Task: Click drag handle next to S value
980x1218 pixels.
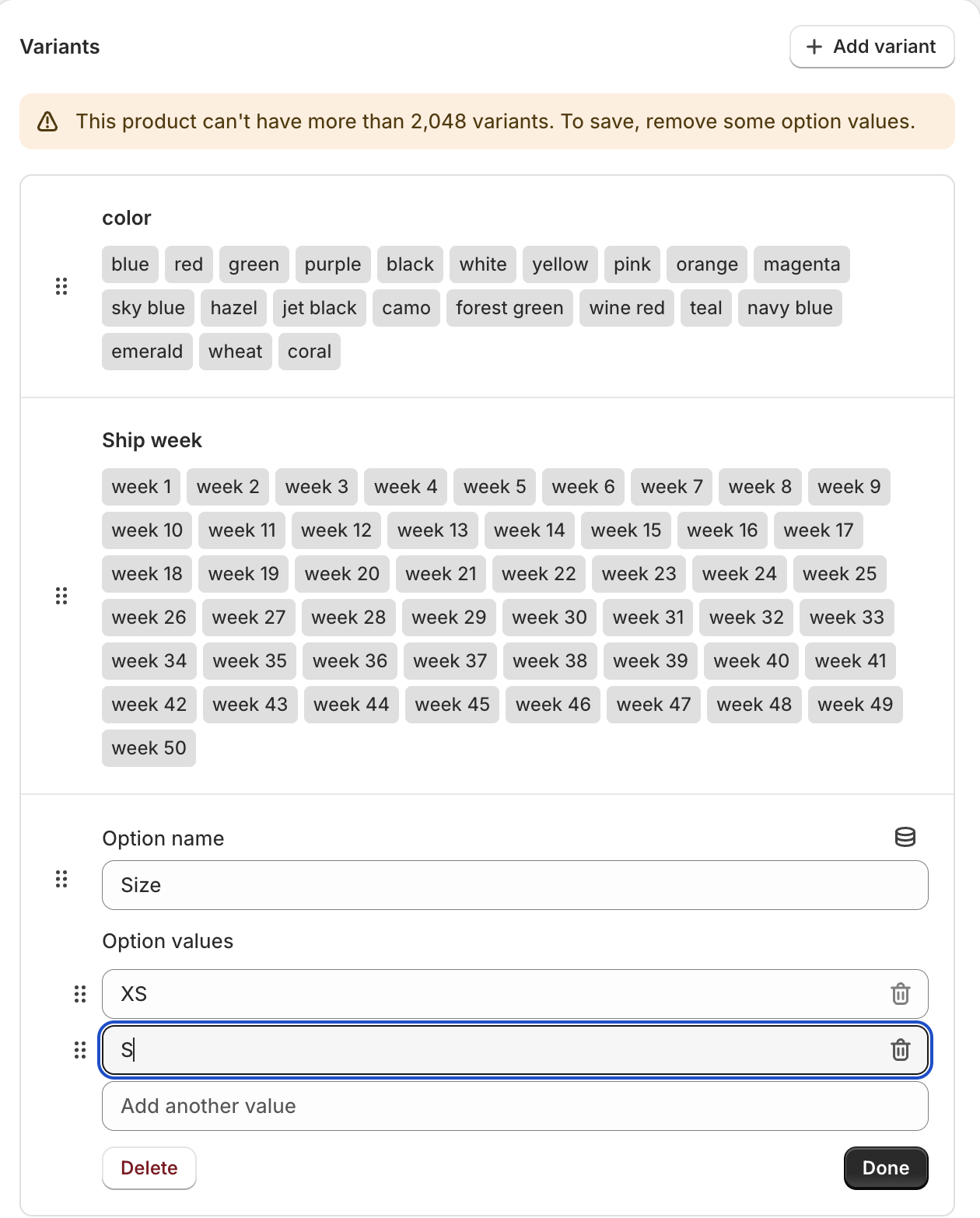Action: (80, 1051)
